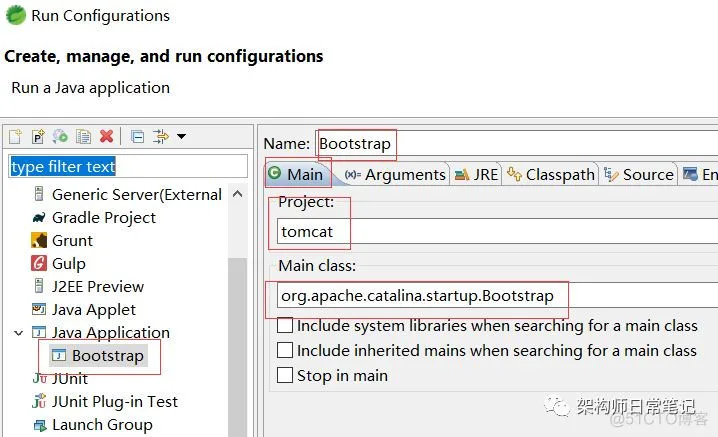Select J2EE Preview in the configuration list

click(x=97, y=287)
